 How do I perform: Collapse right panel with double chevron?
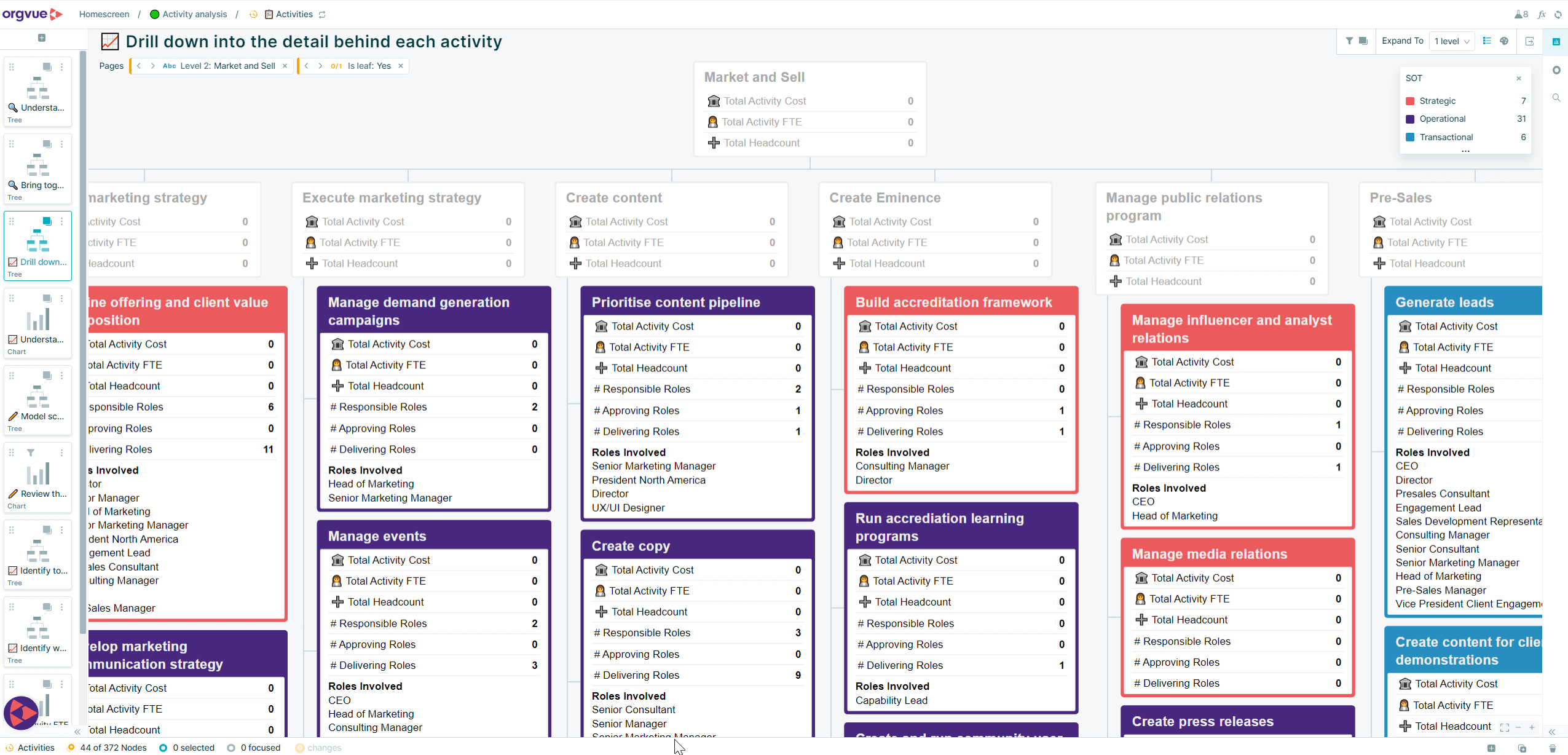pyautogui.click(x=1552, y=732)
